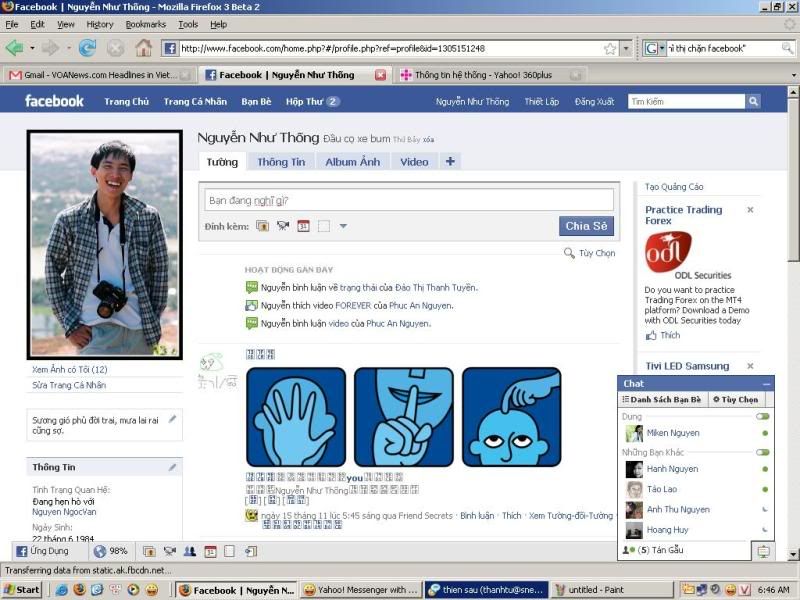
Task: Open events calendar icon in bottom bar
Action: click(x=210, y=551)
